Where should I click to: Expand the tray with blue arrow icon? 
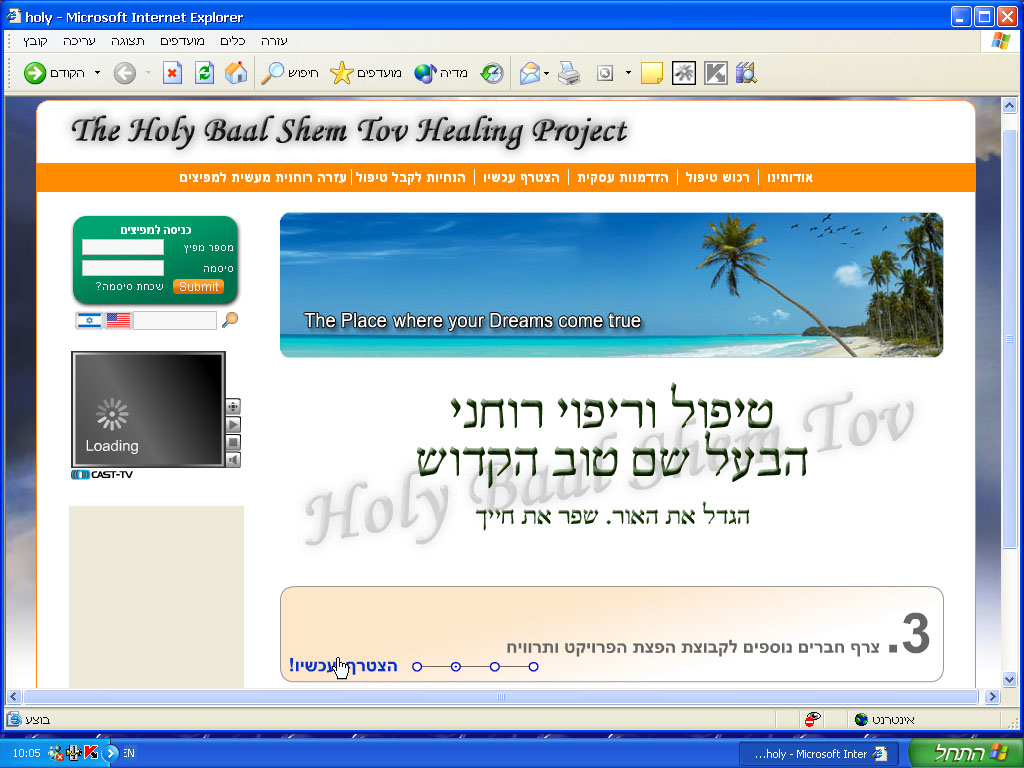coord(110,753)
